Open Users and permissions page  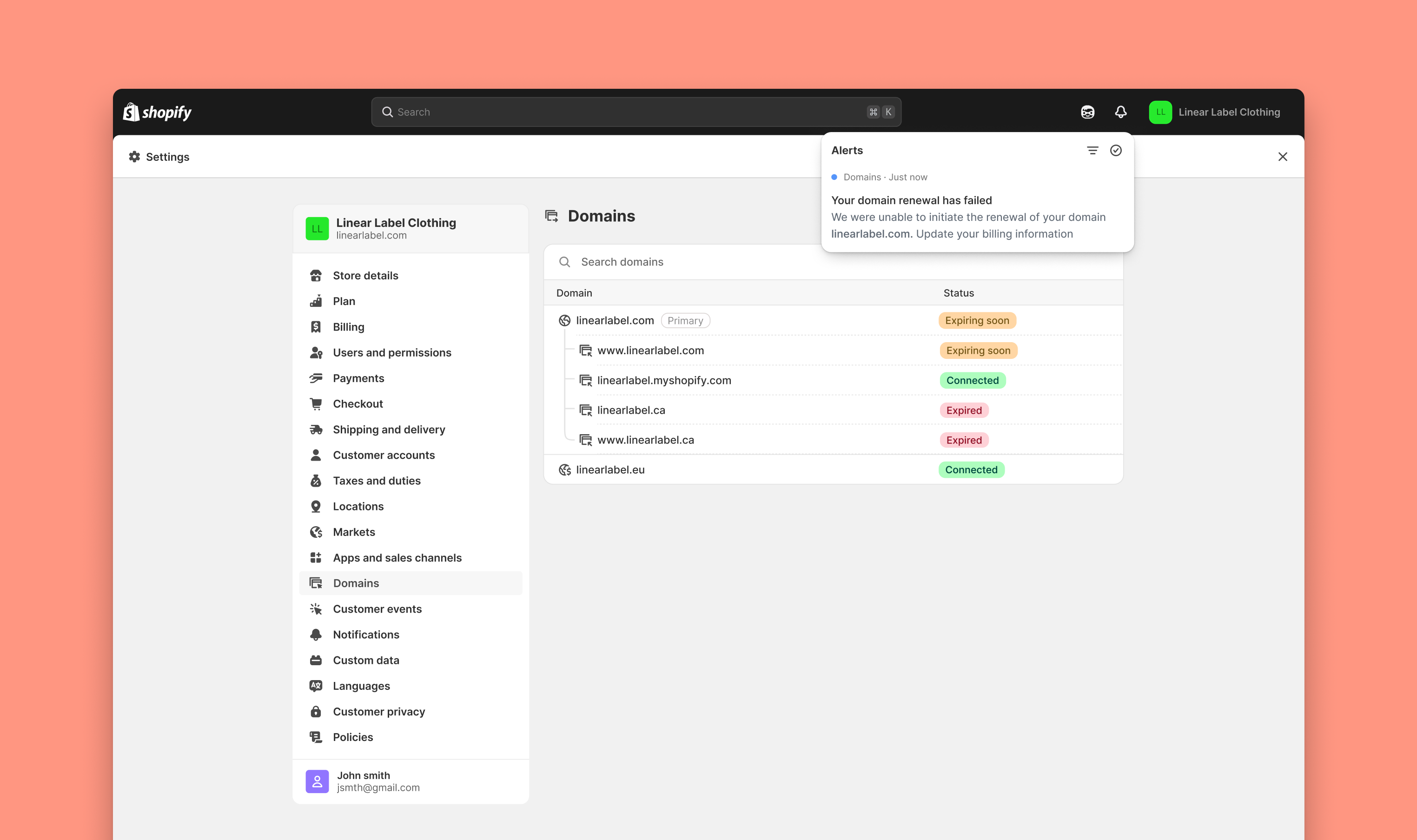pos(411,353)
